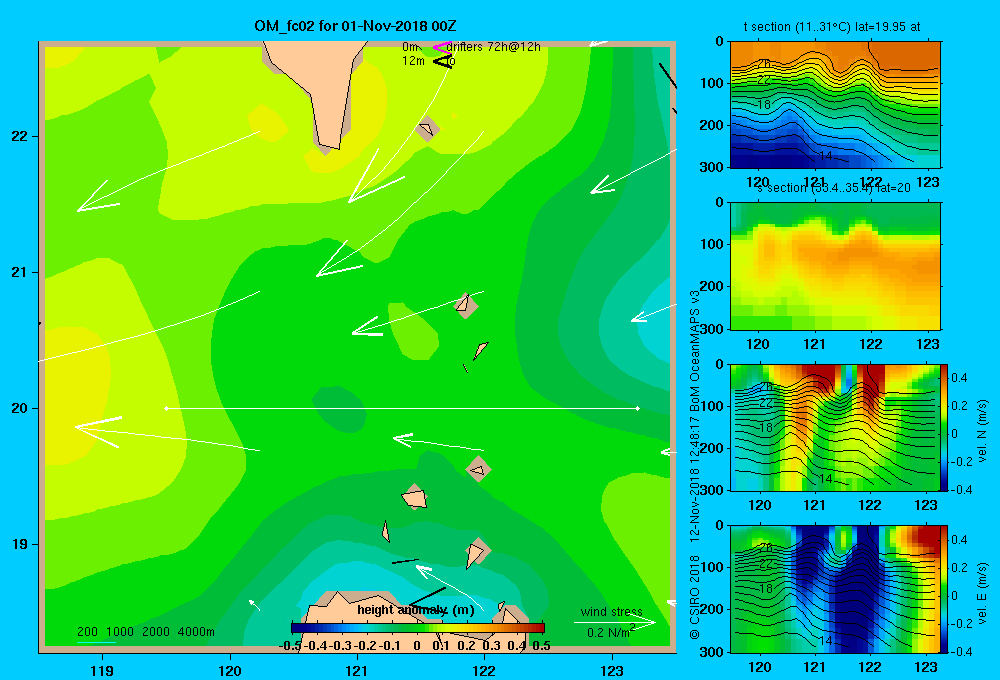The width and height of the screenshot is (1000, 680).
Task: Open the northward velocity section panel
Action: [835, 427]
